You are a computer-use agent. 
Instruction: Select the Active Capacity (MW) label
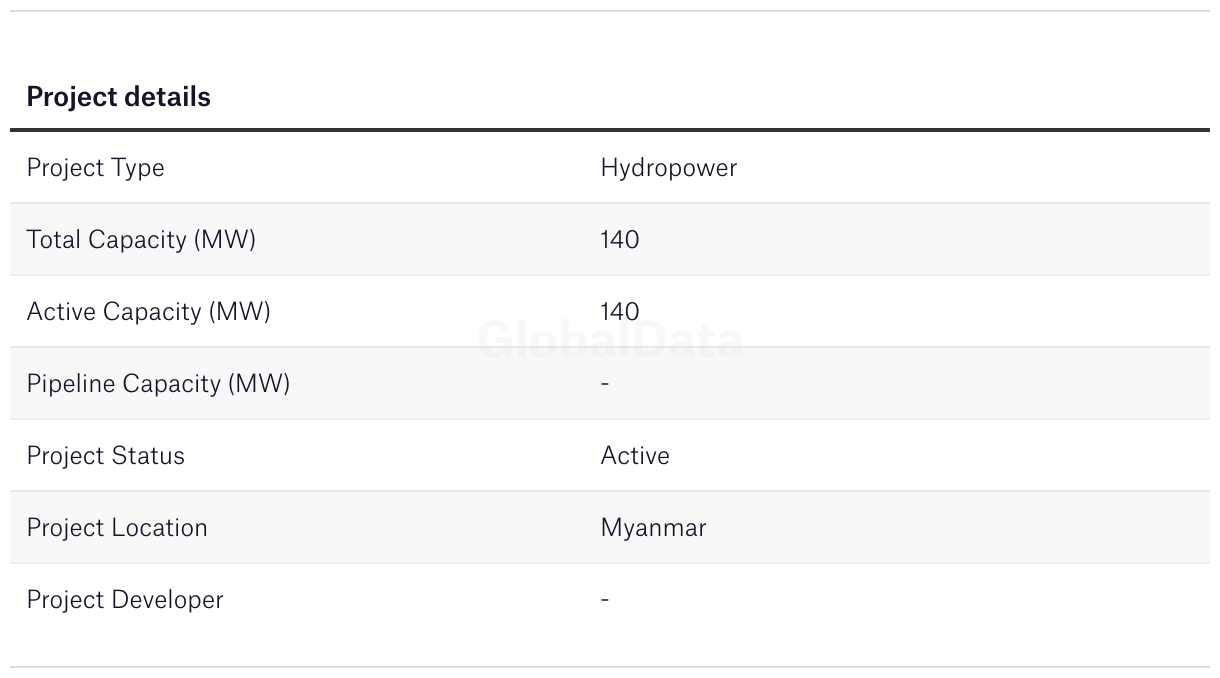(x=148, y=311)
